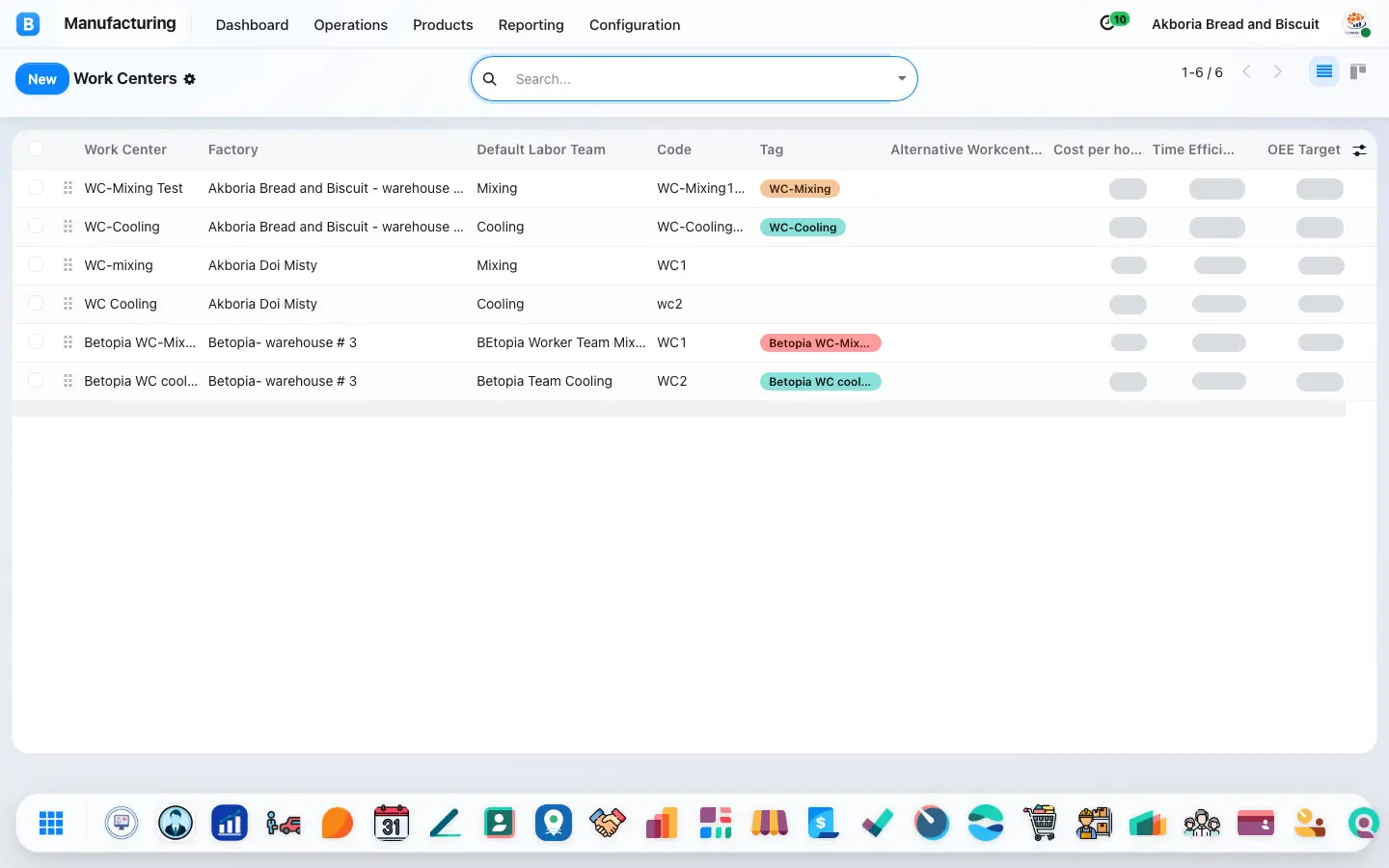Tick the WC-mixing row checkbox

36,264
